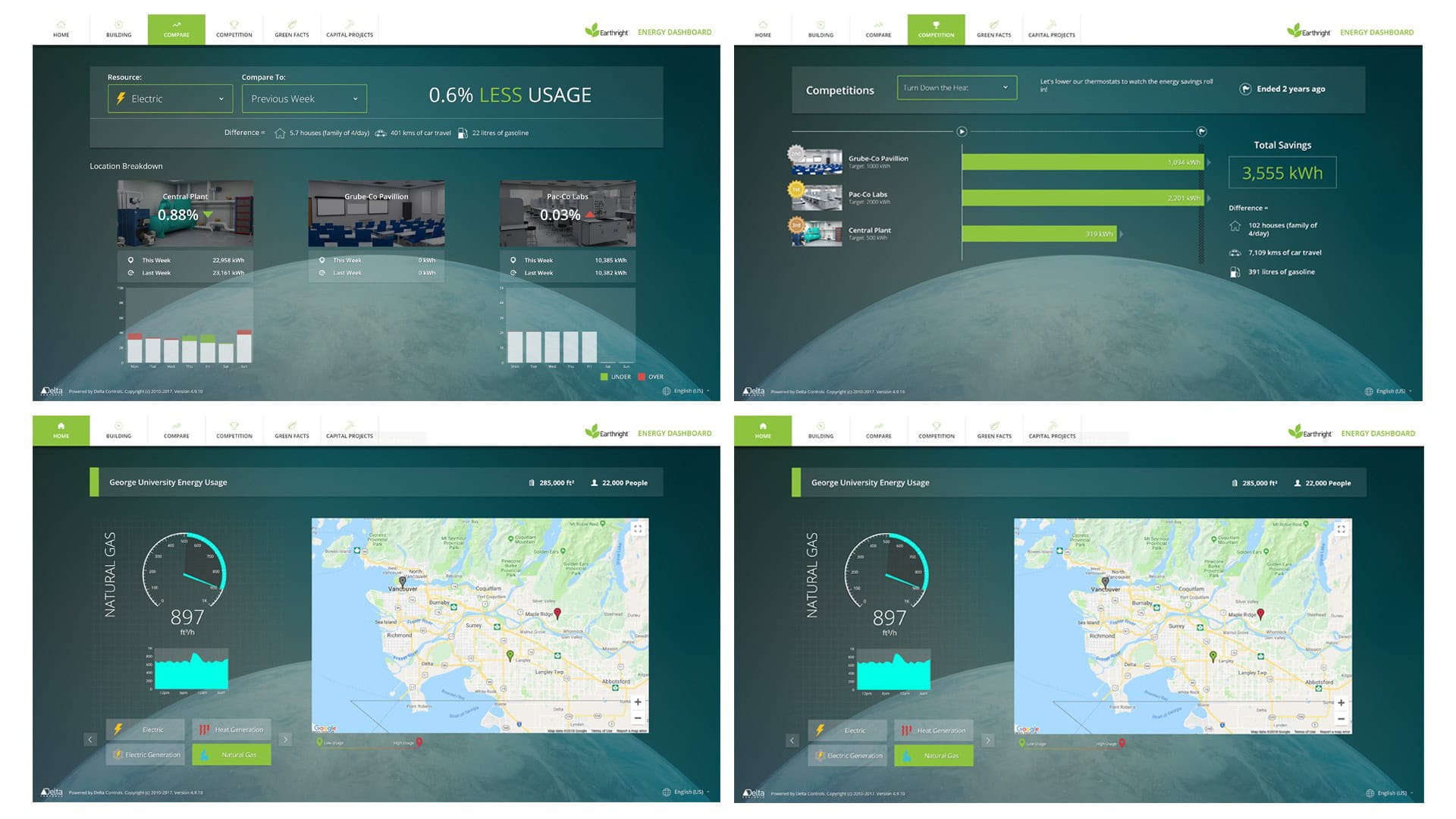Open the Central Plant 0.88% location card

[185, 213]
